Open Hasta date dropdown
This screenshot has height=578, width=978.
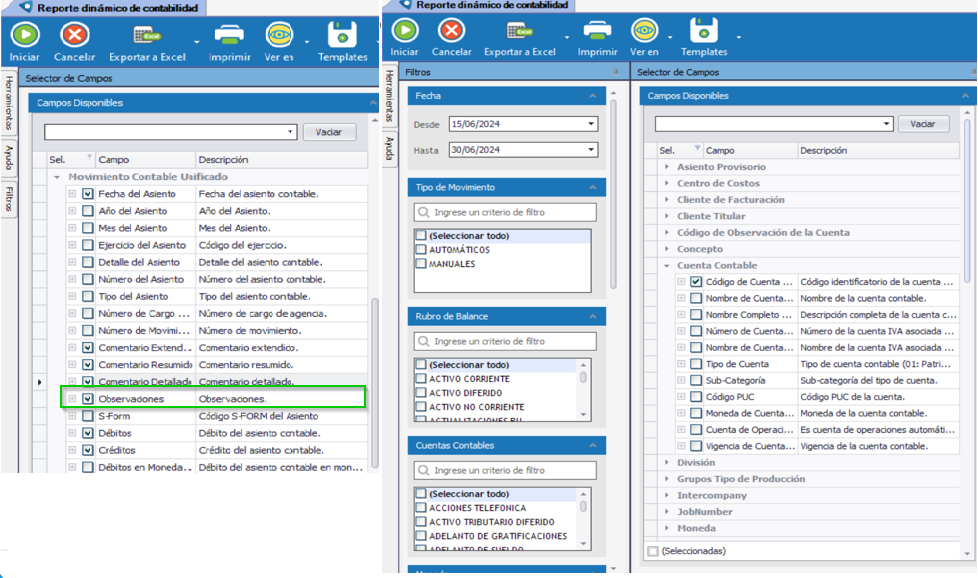[591, 150]
